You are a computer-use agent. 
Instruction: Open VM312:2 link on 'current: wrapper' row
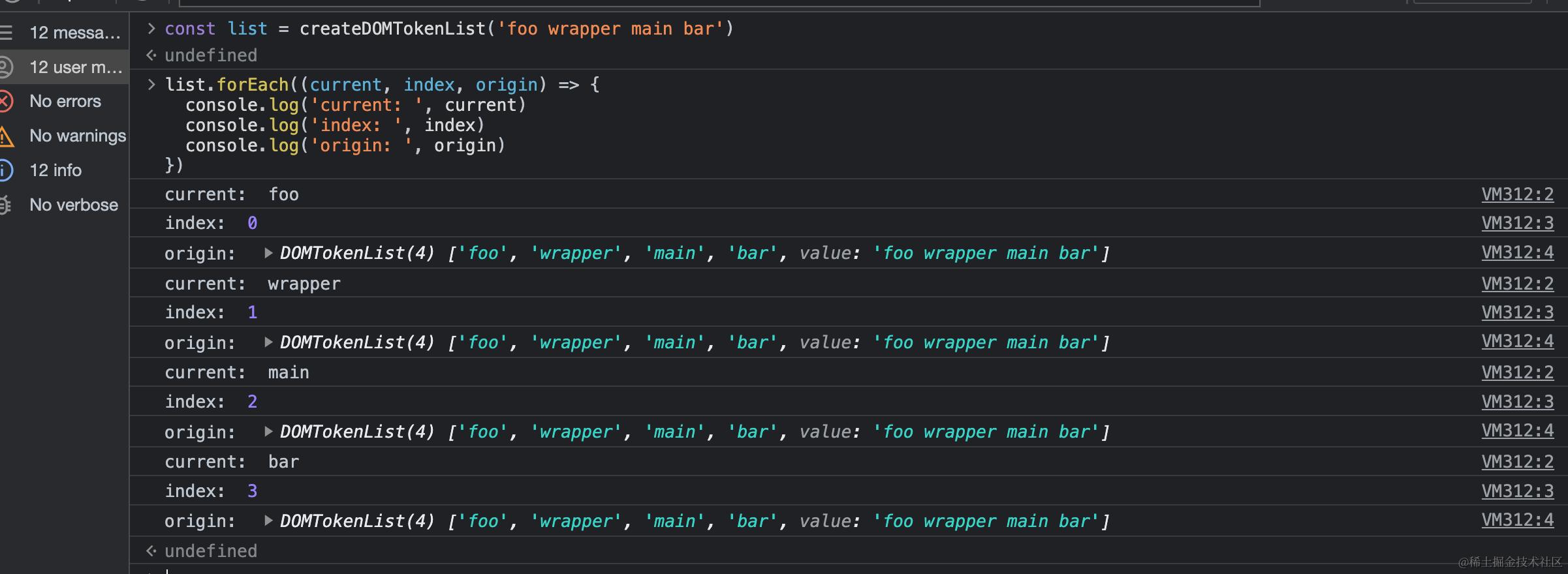[1517, 284]
